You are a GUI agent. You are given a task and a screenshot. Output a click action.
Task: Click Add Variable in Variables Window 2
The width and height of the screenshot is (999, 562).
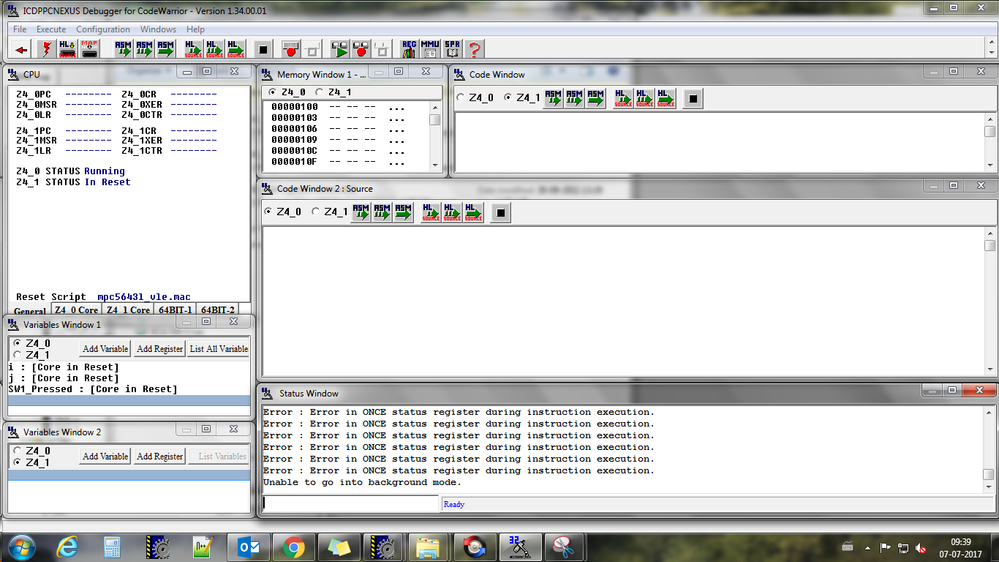[x=105, y=456]
